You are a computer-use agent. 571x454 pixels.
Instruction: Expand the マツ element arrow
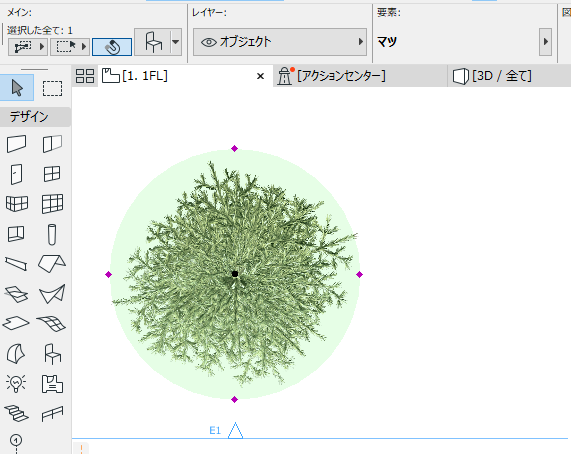pyautogui.click(x=545, y=42)
